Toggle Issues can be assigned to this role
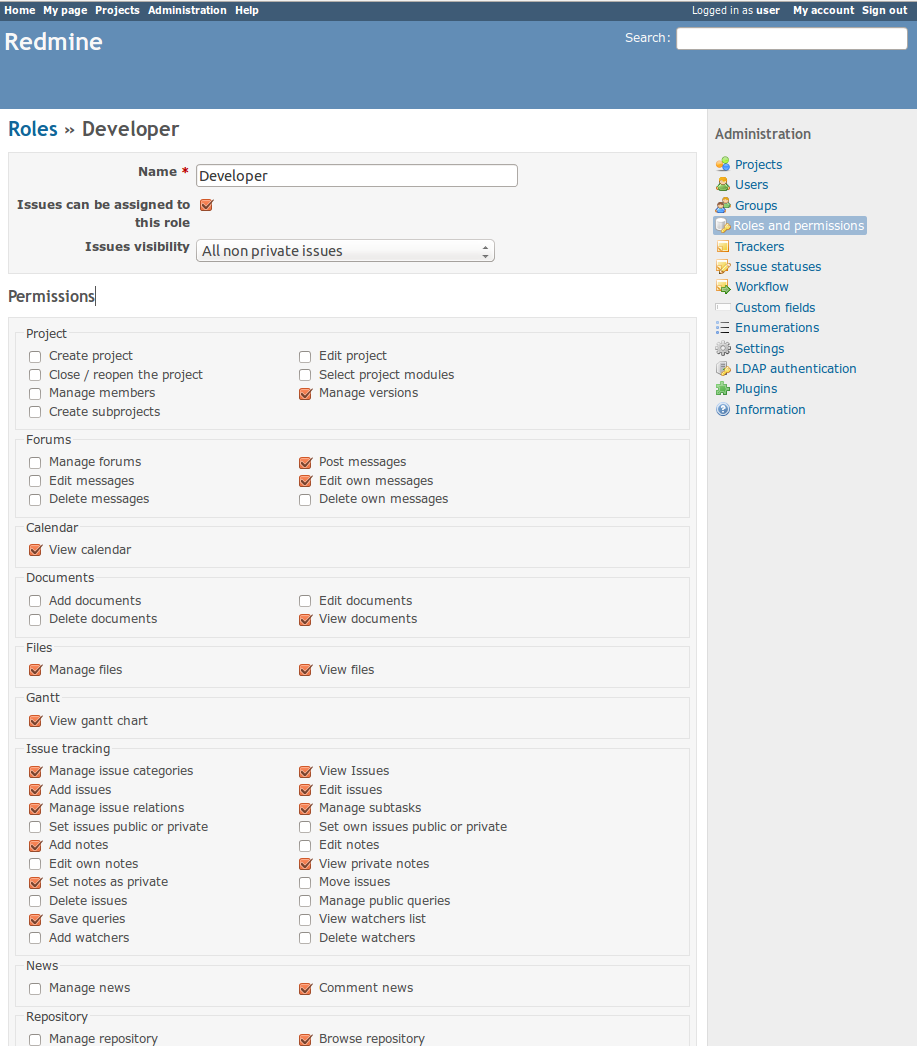 (x=206, y=205)
